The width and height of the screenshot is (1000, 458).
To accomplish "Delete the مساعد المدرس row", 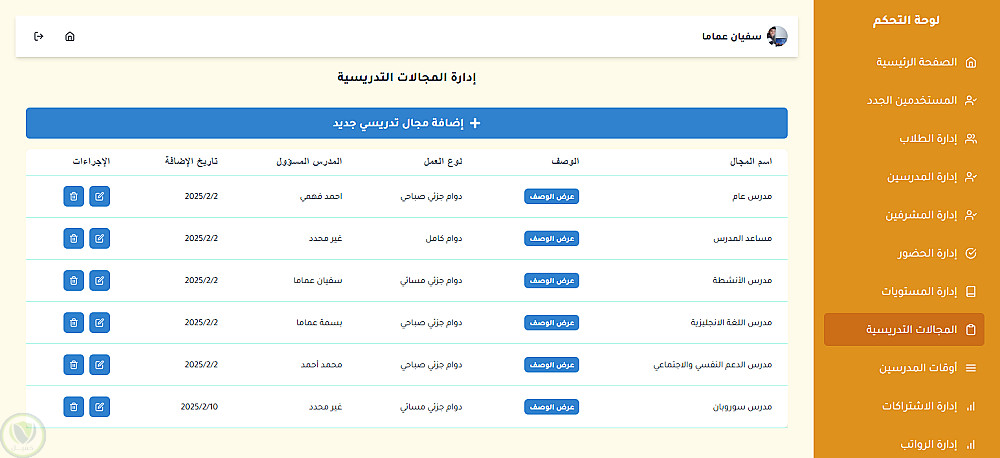I will click(74, 239).
